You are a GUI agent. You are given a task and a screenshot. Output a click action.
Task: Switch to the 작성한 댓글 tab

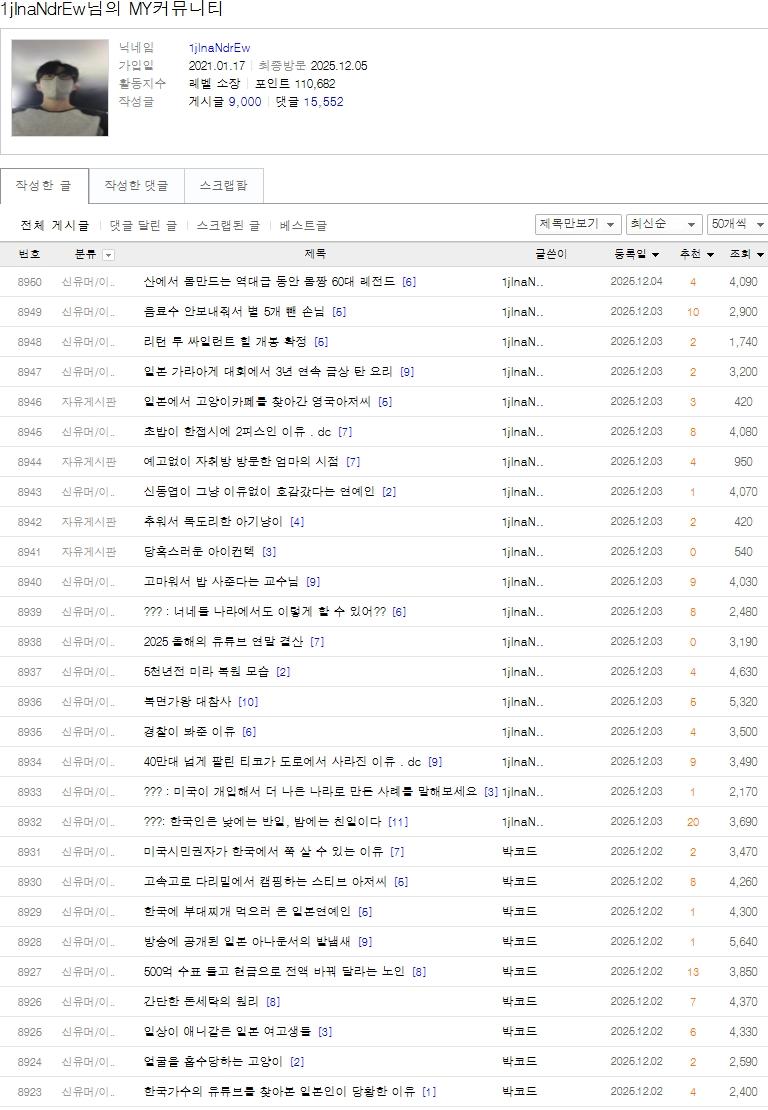coord(137,185)
